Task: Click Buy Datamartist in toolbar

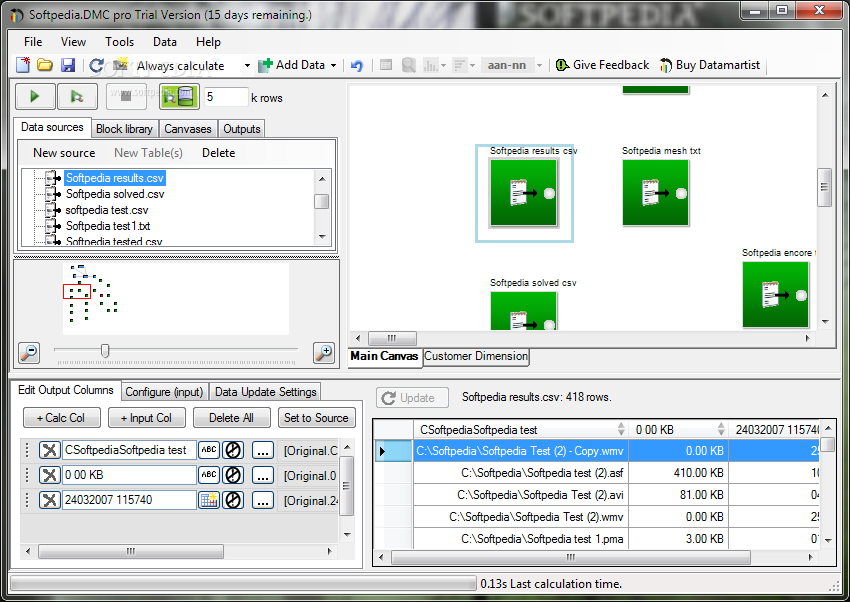Action: [710, 65]
